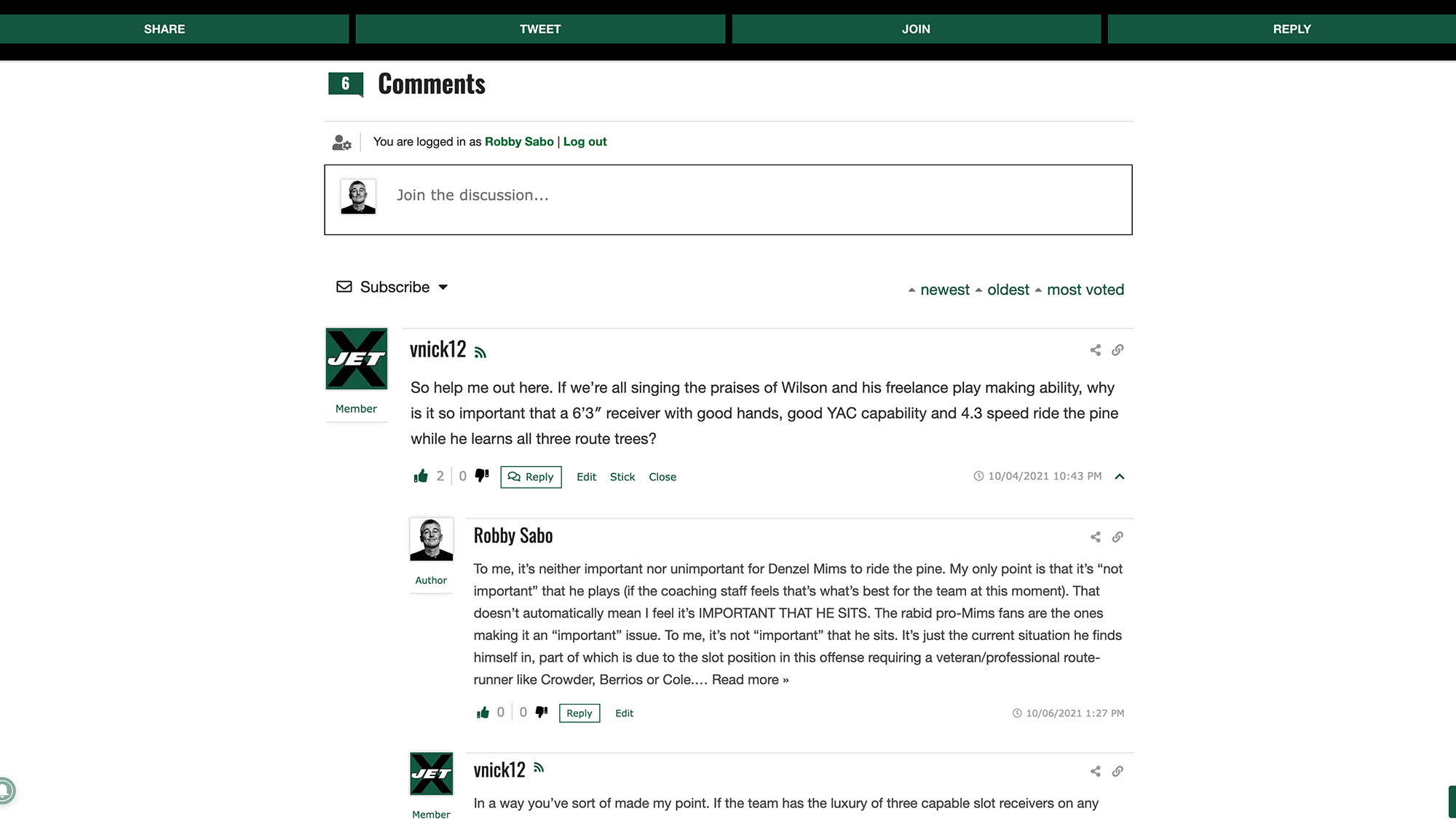Click the link icon on second vnick12 comment

click(1117, 771)
